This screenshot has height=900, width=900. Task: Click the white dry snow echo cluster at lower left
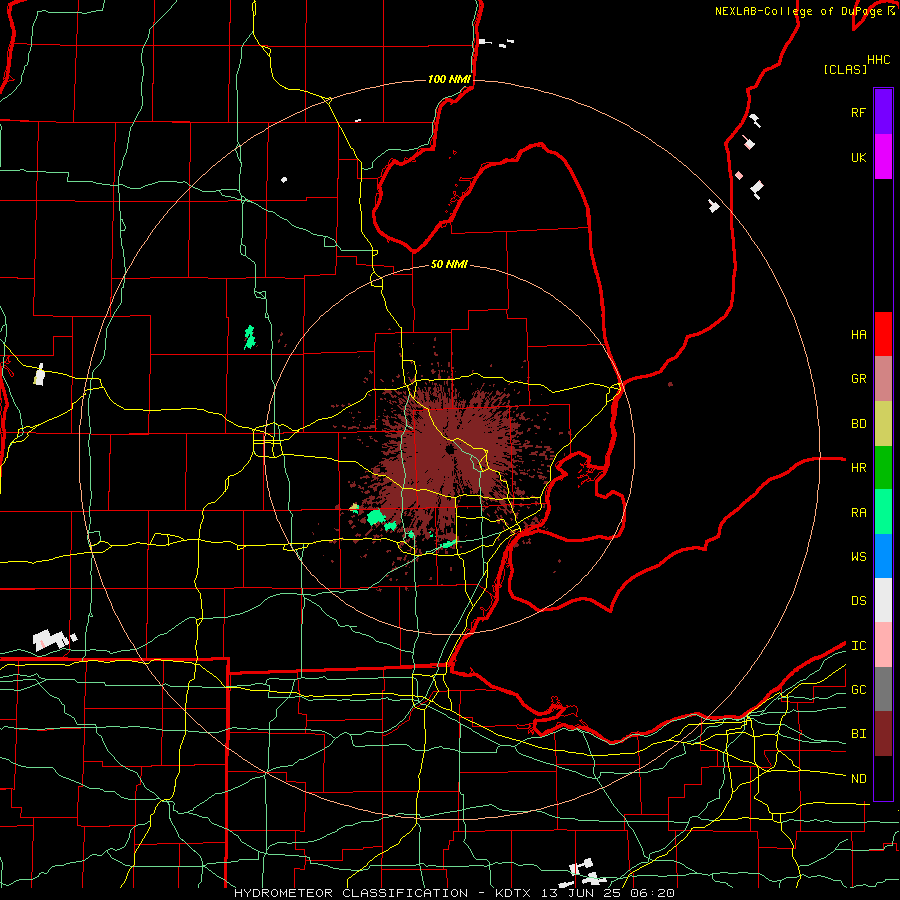tap(53, 639)
